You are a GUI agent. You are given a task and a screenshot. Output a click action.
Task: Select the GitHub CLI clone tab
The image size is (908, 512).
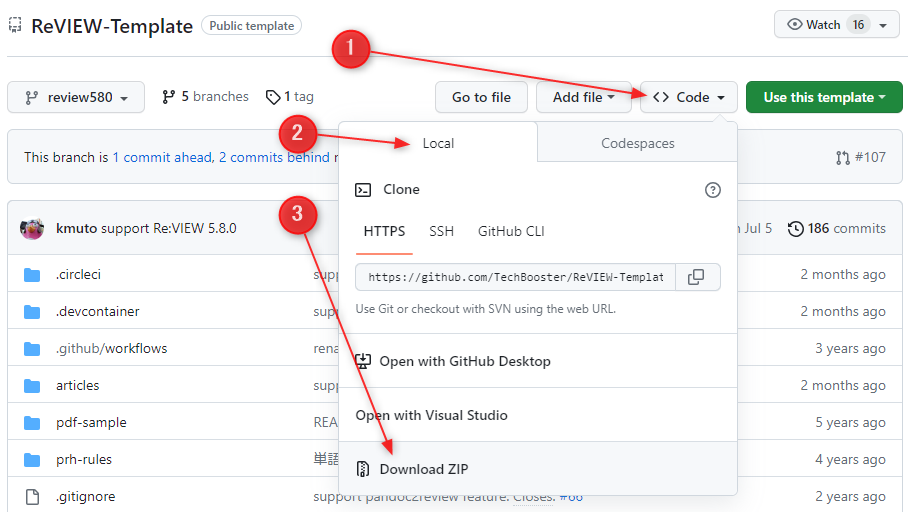511,232
